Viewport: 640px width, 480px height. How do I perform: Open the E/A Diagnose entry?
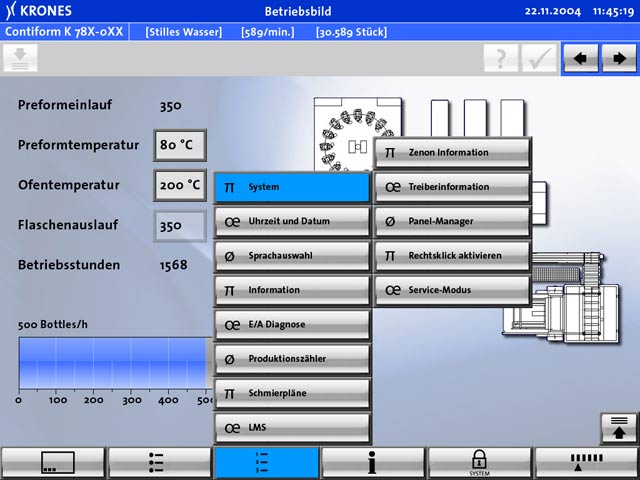click(292, 324)
